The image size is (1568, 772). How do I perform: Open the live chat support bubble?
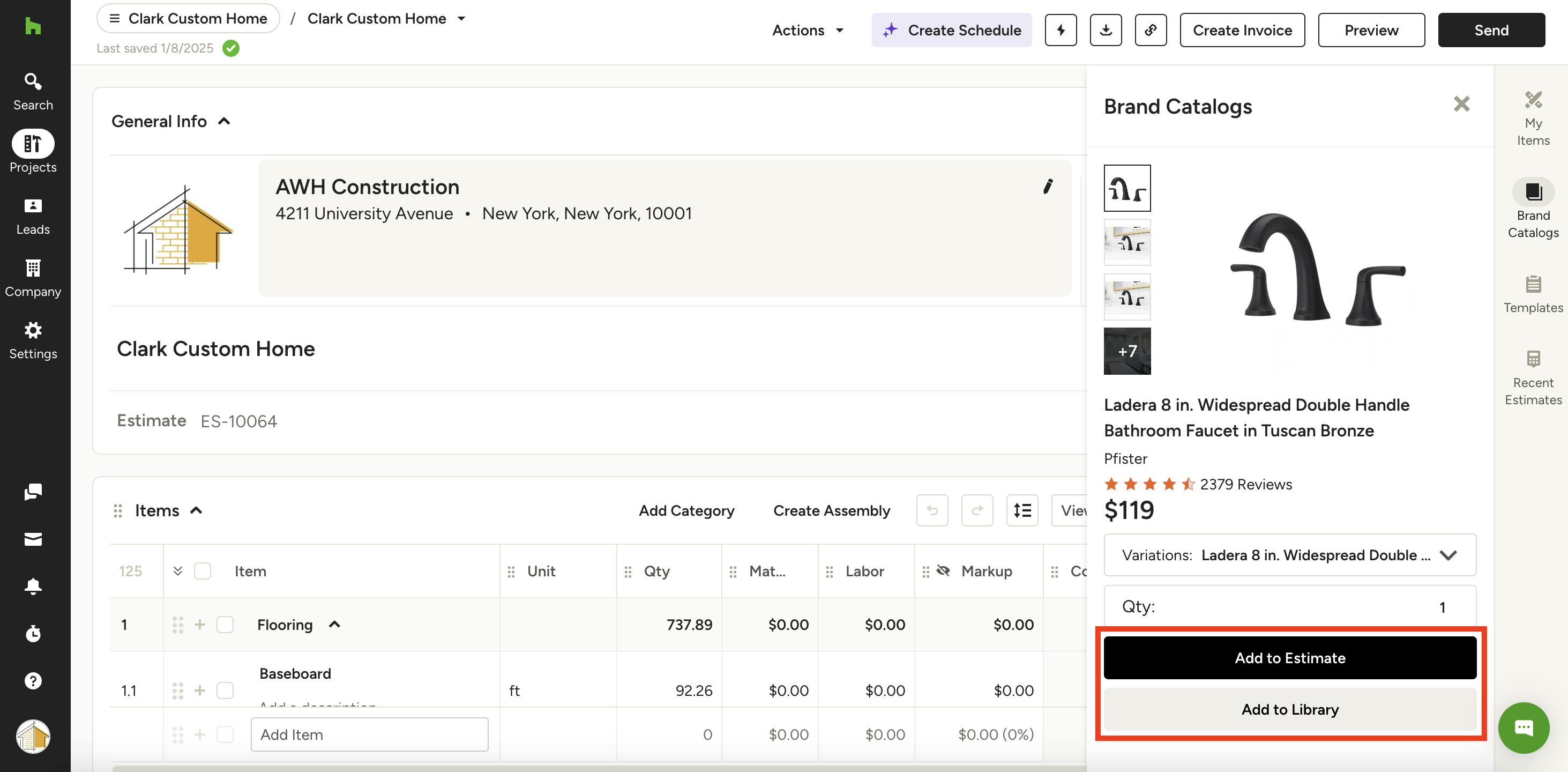[1524, 728]
